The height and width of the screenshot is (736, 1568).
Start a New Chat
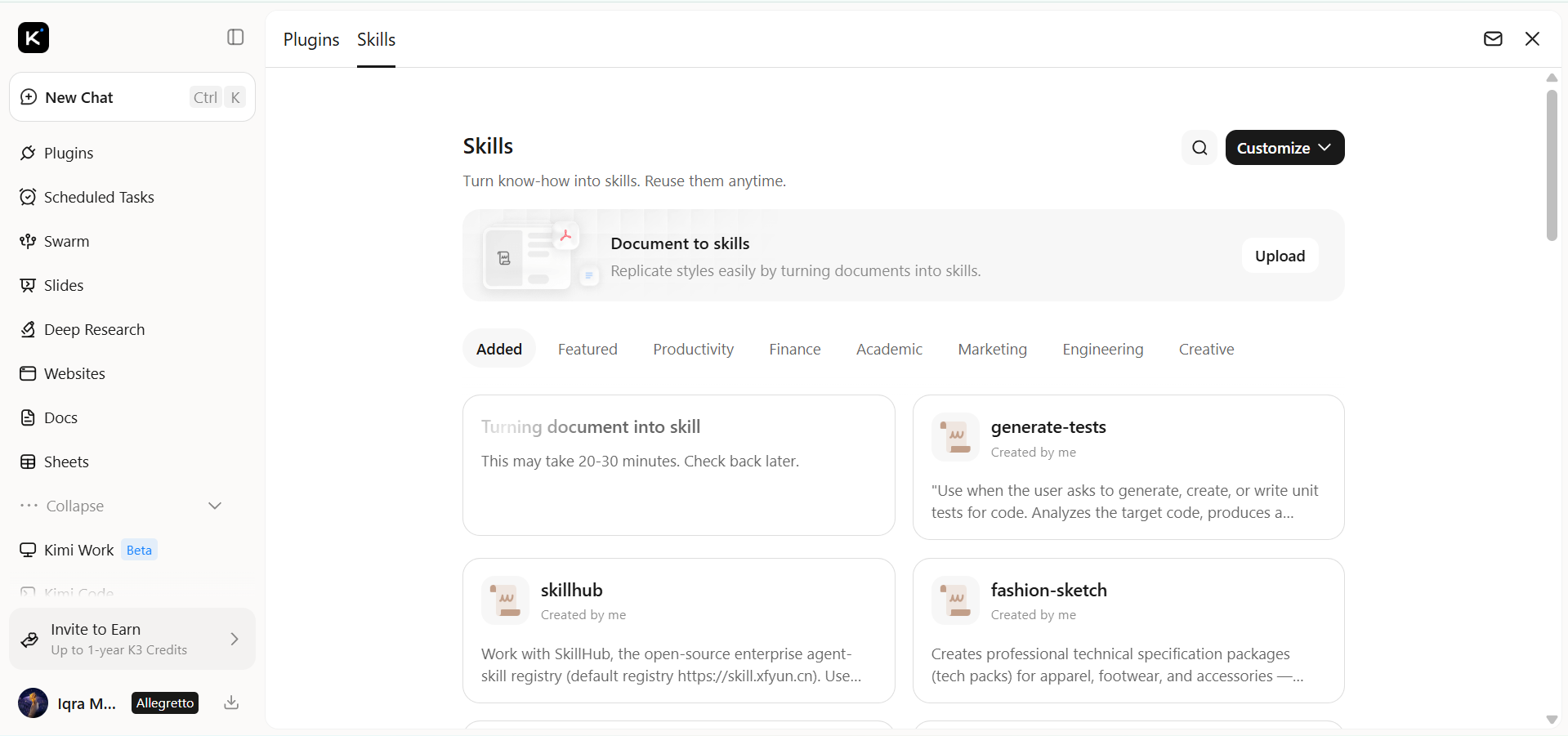(132, 97)
